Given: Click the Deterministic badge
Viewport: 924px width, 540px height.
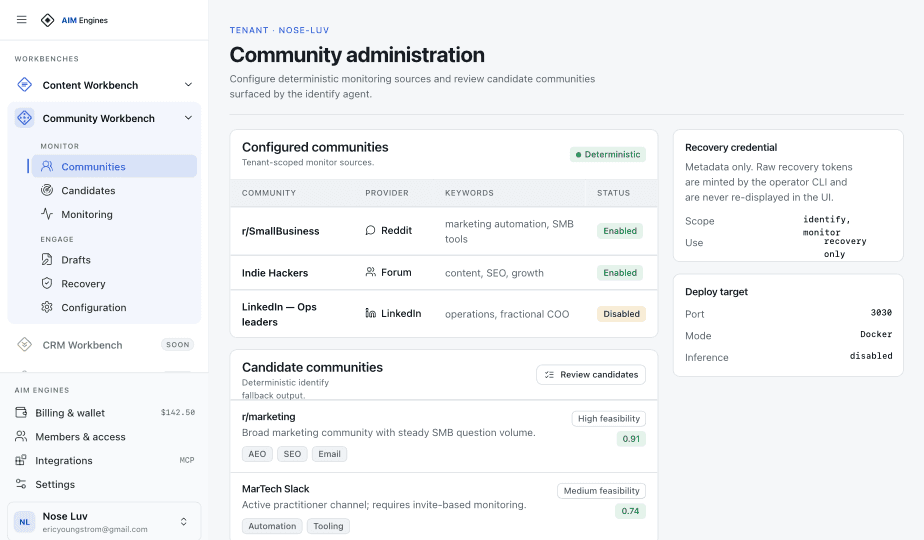Looking at the screenshot, I should pyautogui.click(x=608, y=154).
